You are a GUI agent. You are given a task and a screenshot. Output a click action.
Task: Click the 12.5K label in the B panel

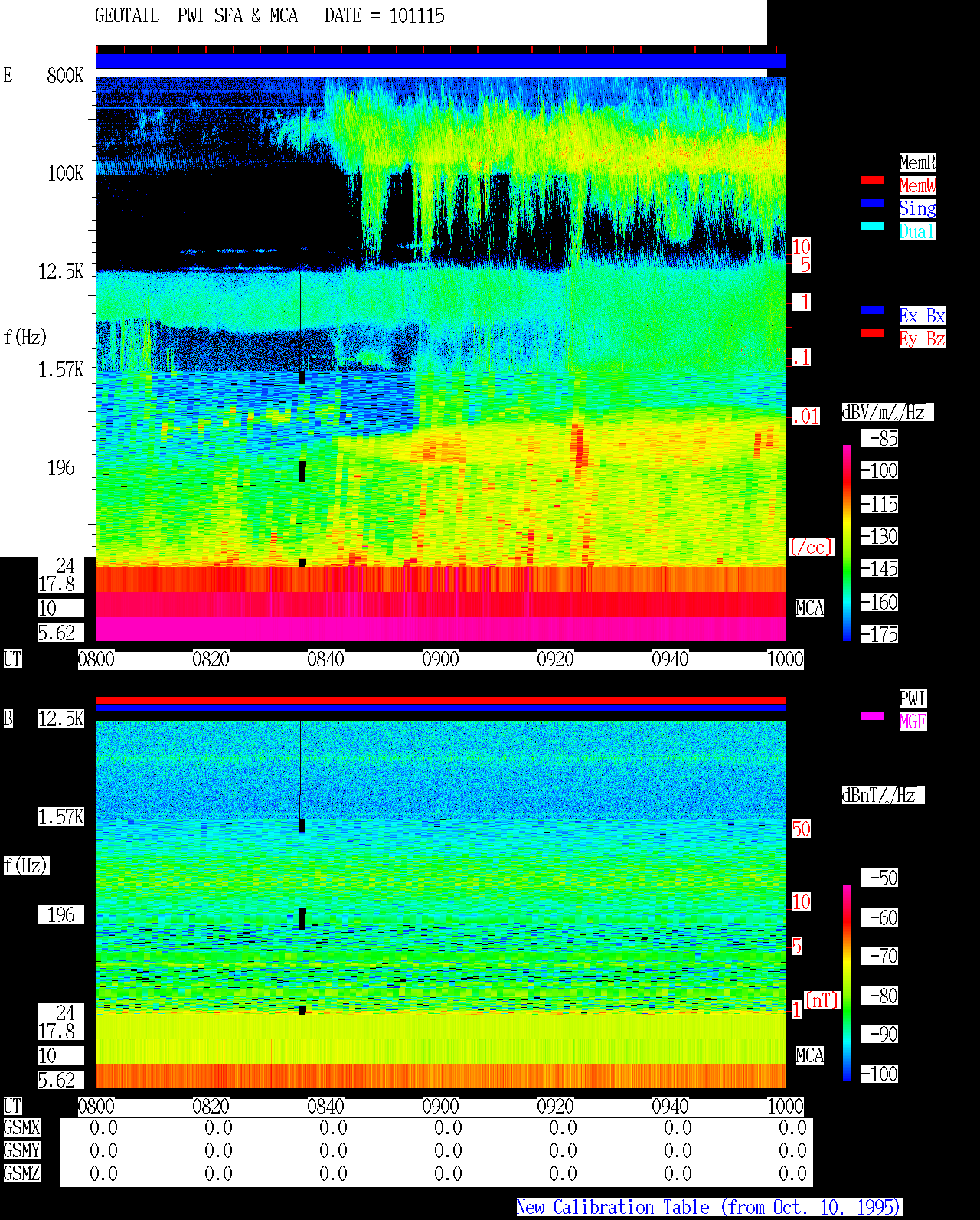coord(61,718)
